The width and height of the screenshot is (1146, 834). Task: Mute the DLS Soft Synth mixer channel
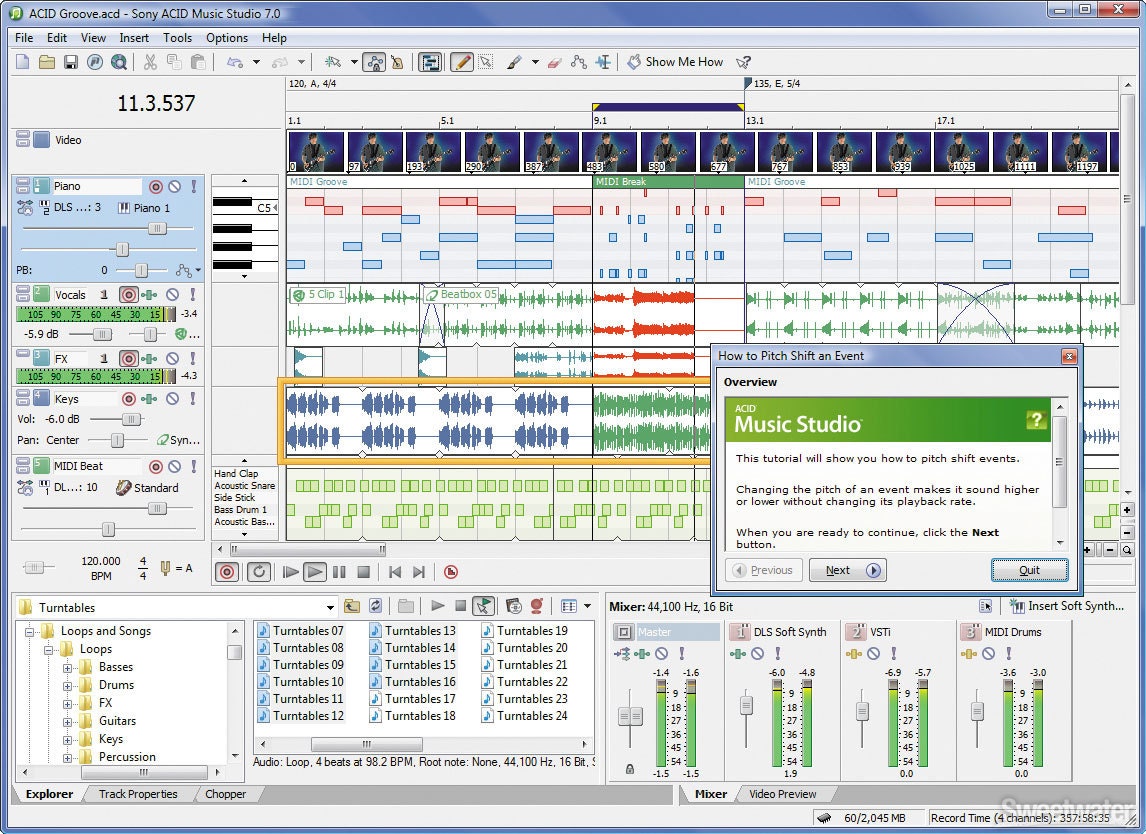click(758, 653)
